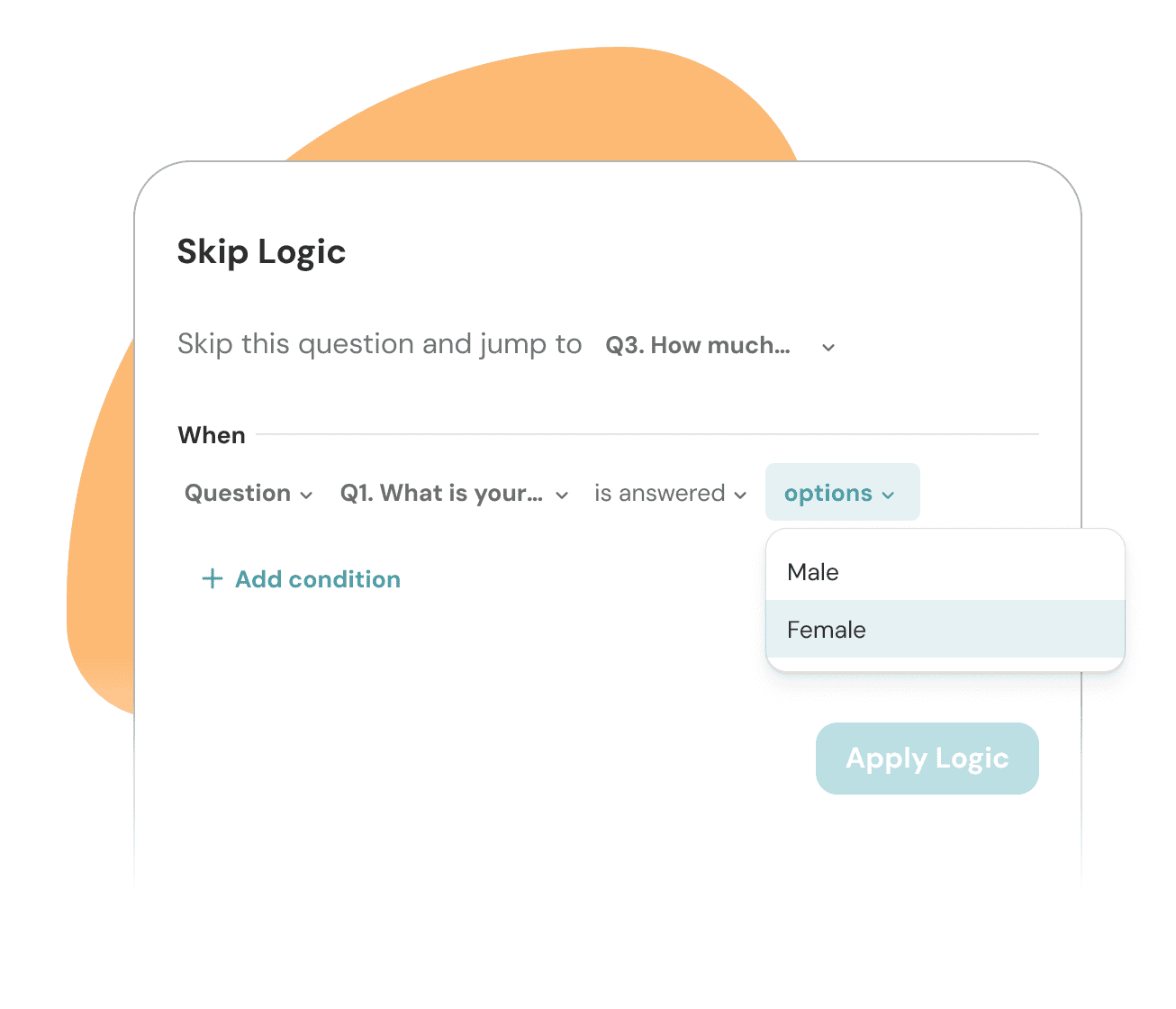Click the Skip this question and jump to text
Screen dimensions: 1176x1009
379,344
